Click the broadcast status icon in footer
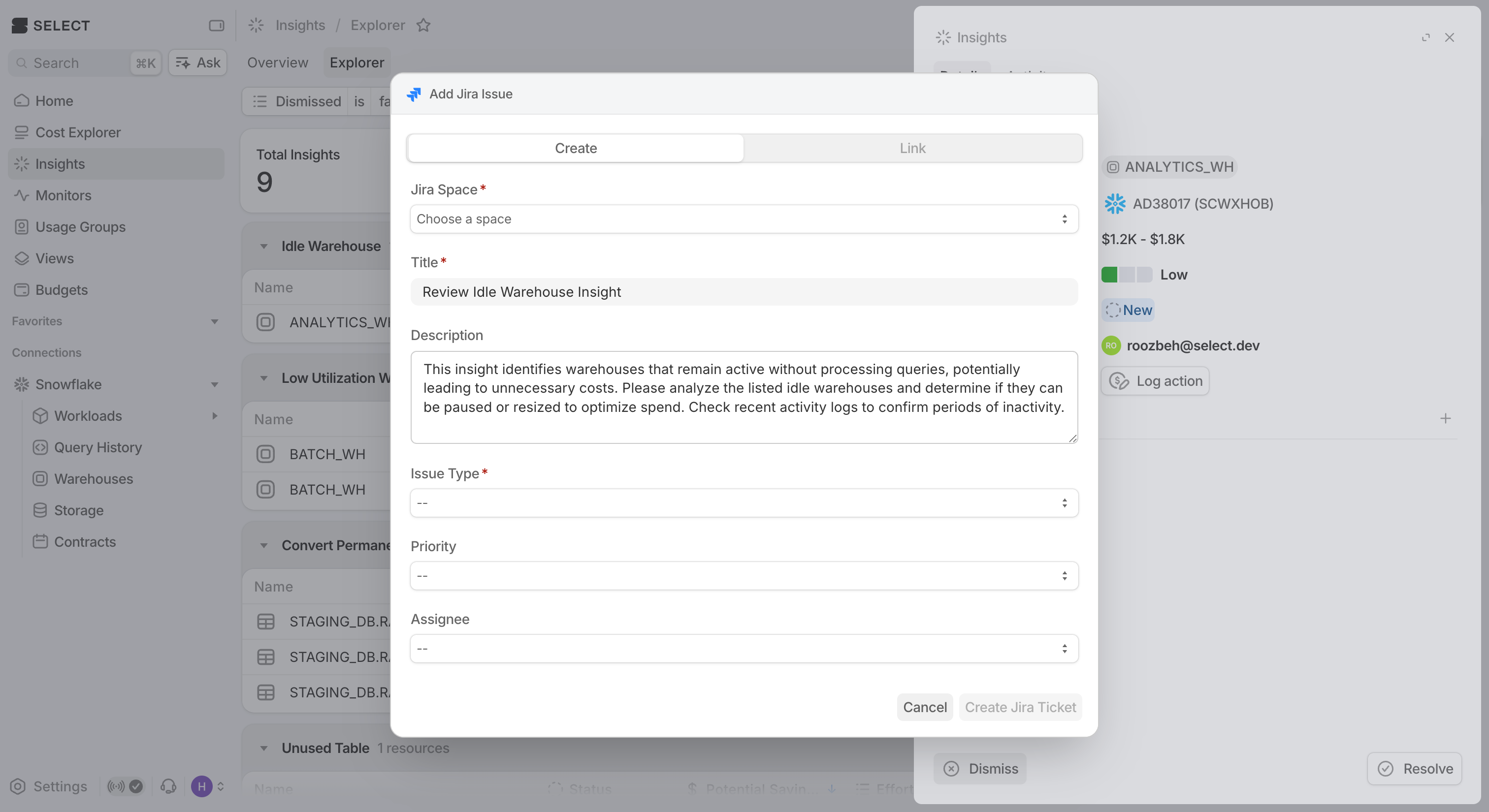 [x=116, y=786]
